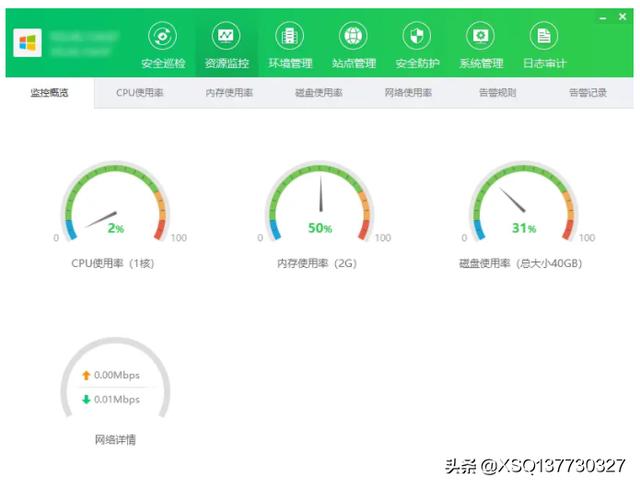The width and height of the screenshot is (640, 489).
Task: Minimize the window
Action: coord(603,18)
